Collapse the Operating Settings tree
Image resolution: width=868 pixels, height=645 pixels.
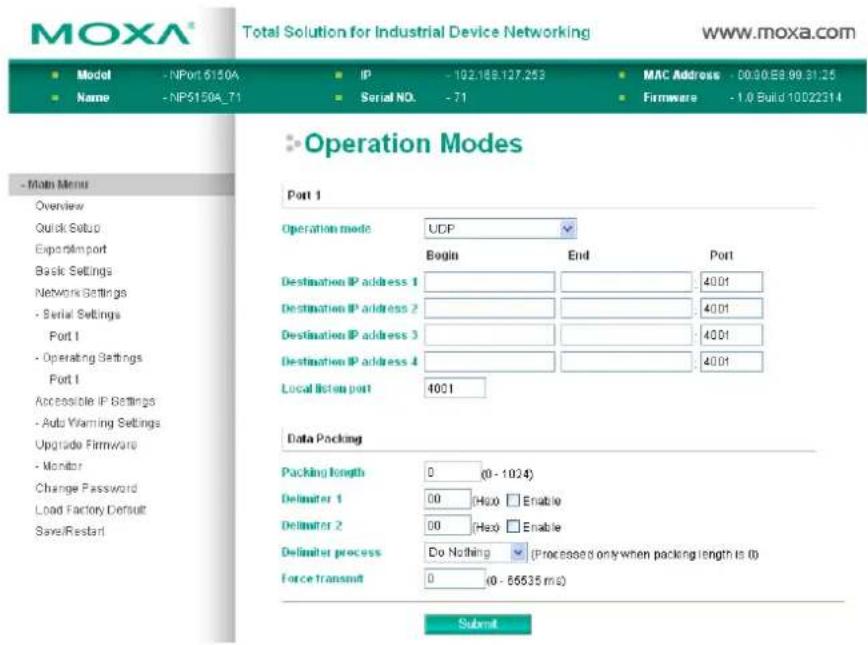click(89, 358)
